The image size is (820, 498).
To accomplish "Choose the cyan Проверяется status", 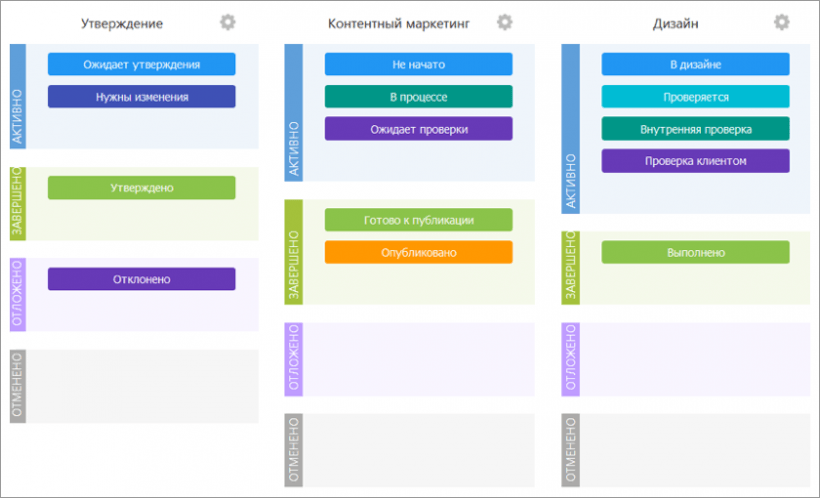I will point(695,97).
